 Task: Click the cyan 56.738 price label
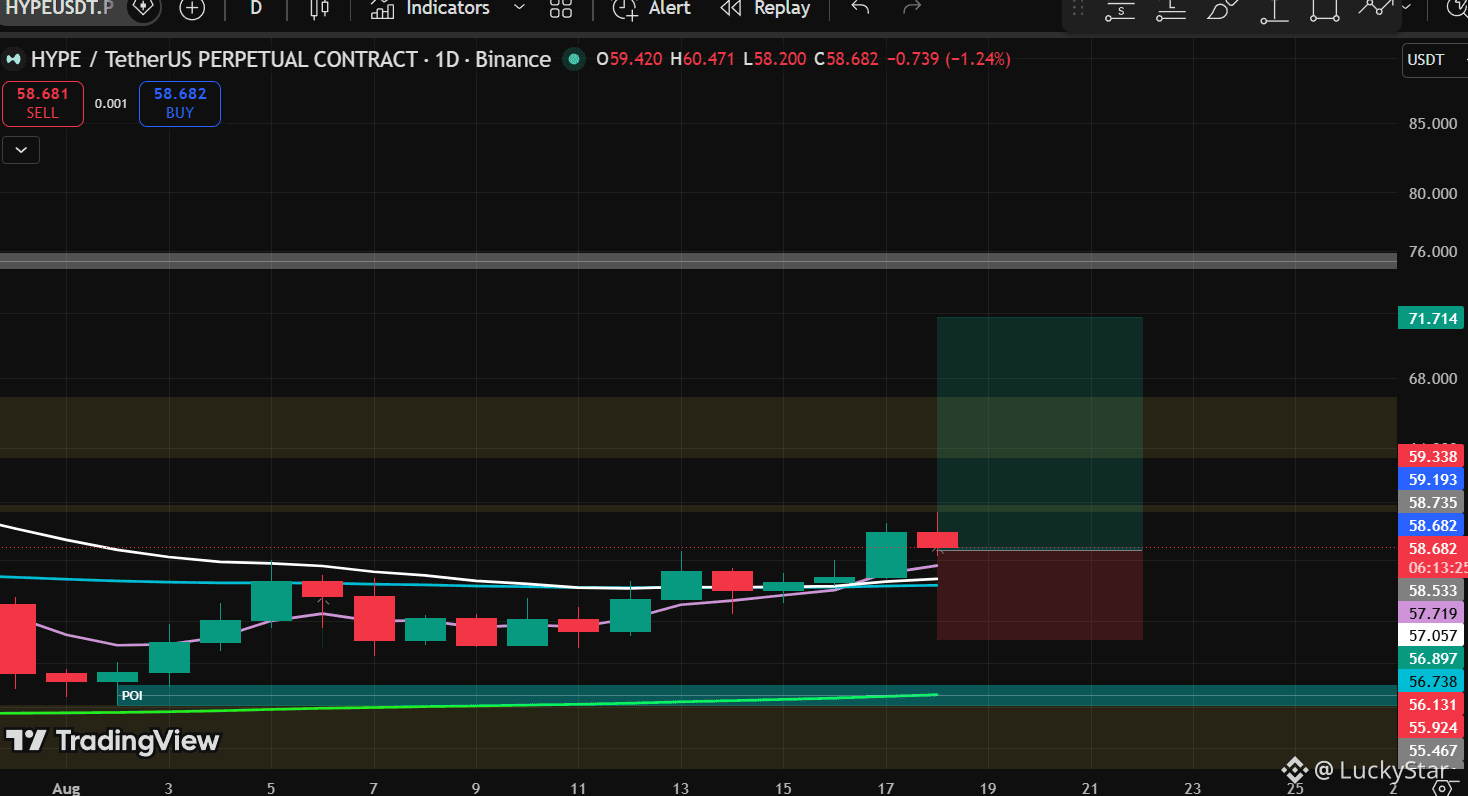point(1431,681)
